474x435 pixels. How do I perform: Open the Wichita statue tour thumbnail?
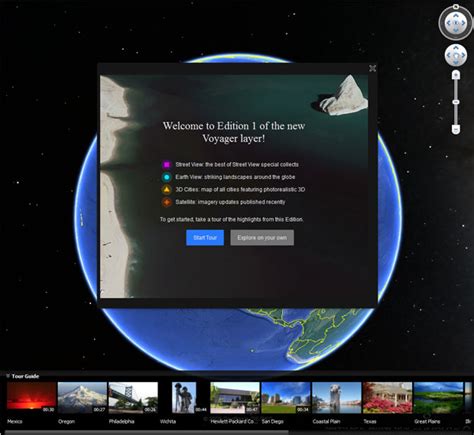(184, 398)
